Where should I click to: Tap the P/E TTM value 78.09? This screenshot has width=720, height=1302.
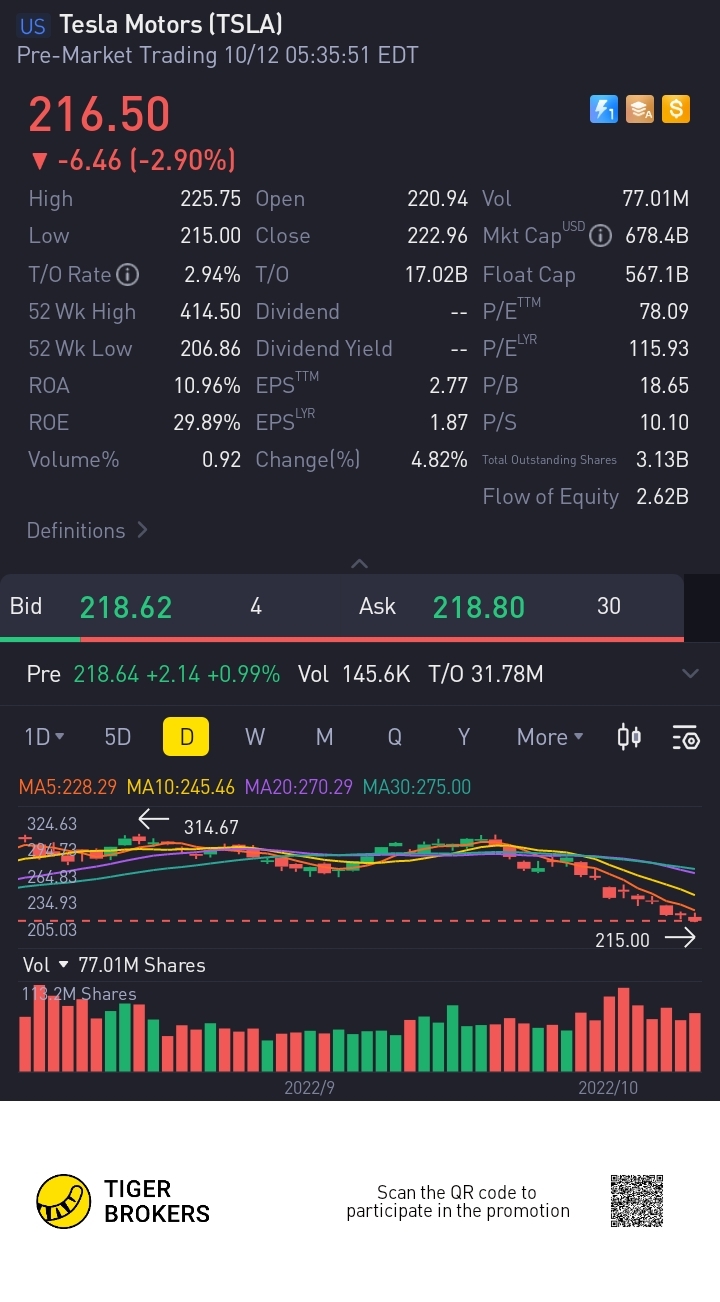(x=664, y=311)
